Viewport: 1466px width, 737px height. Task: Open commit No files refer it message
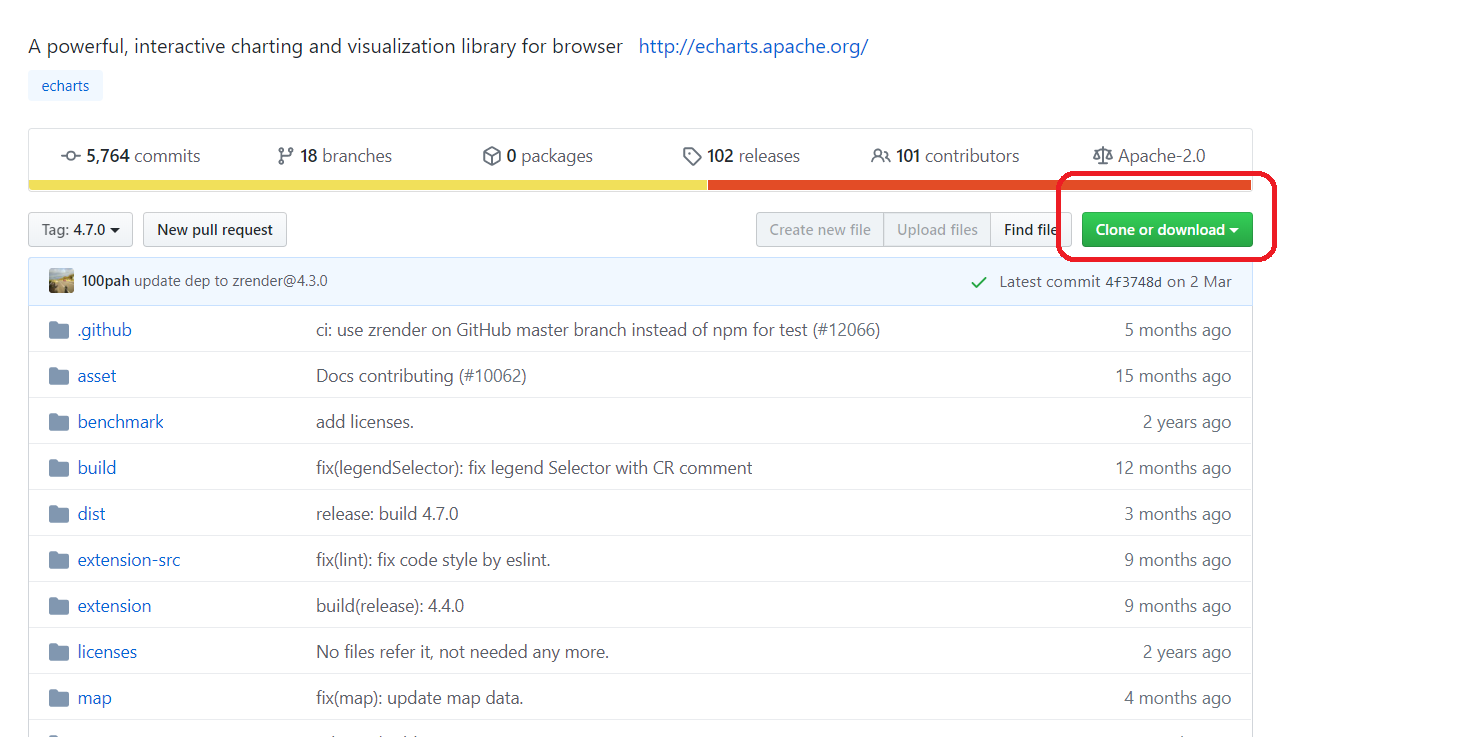tap(462, 652)
